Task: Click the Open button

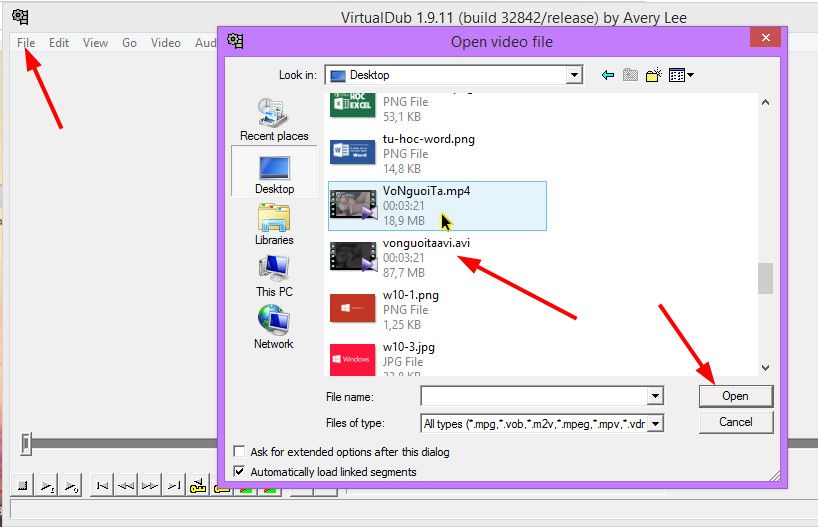Action: click(736, 396)
